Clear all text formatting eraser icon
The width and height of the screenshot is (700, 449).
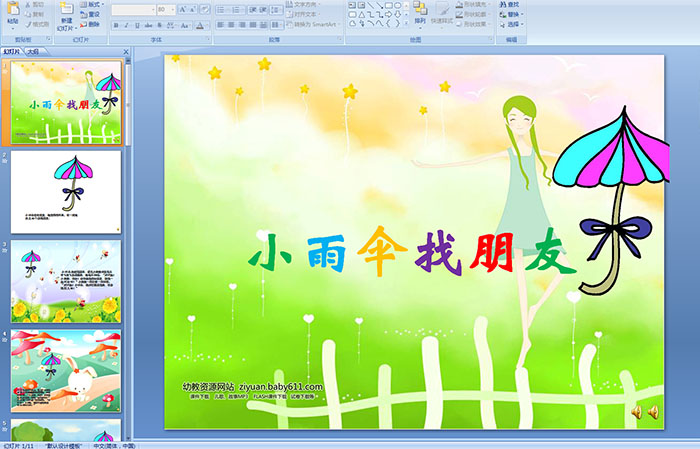204,9
